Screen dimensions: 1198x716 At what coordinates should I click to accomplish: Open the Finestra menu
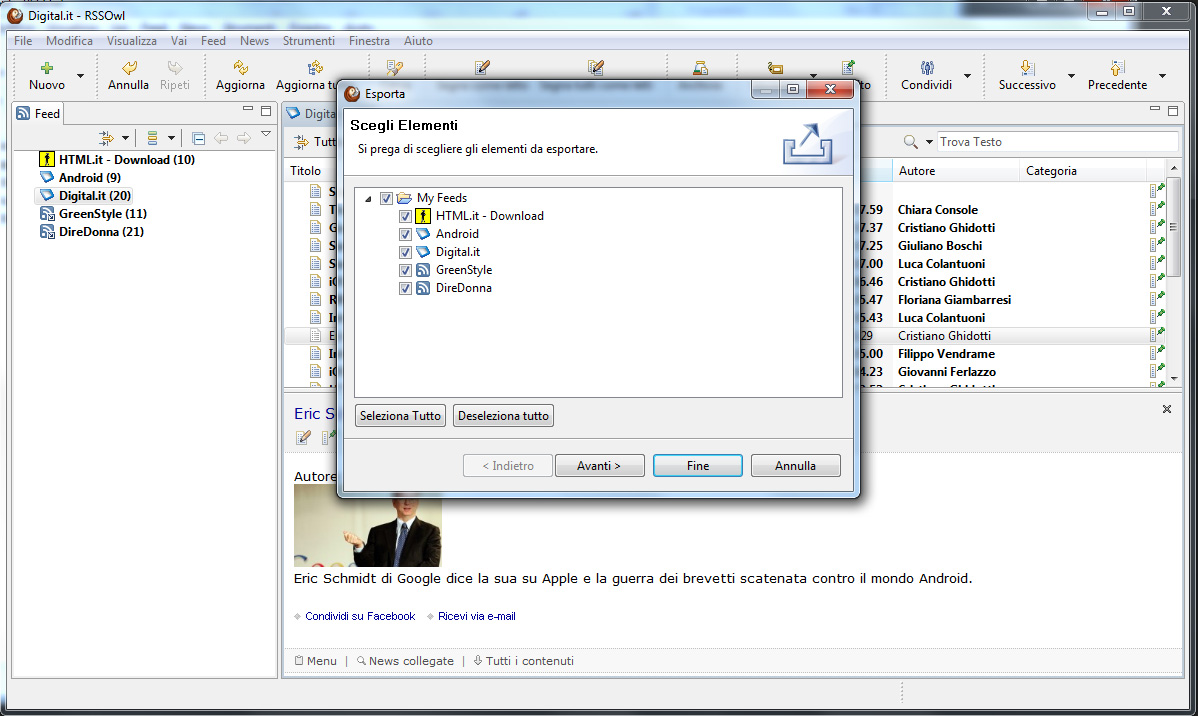point(369,41)
